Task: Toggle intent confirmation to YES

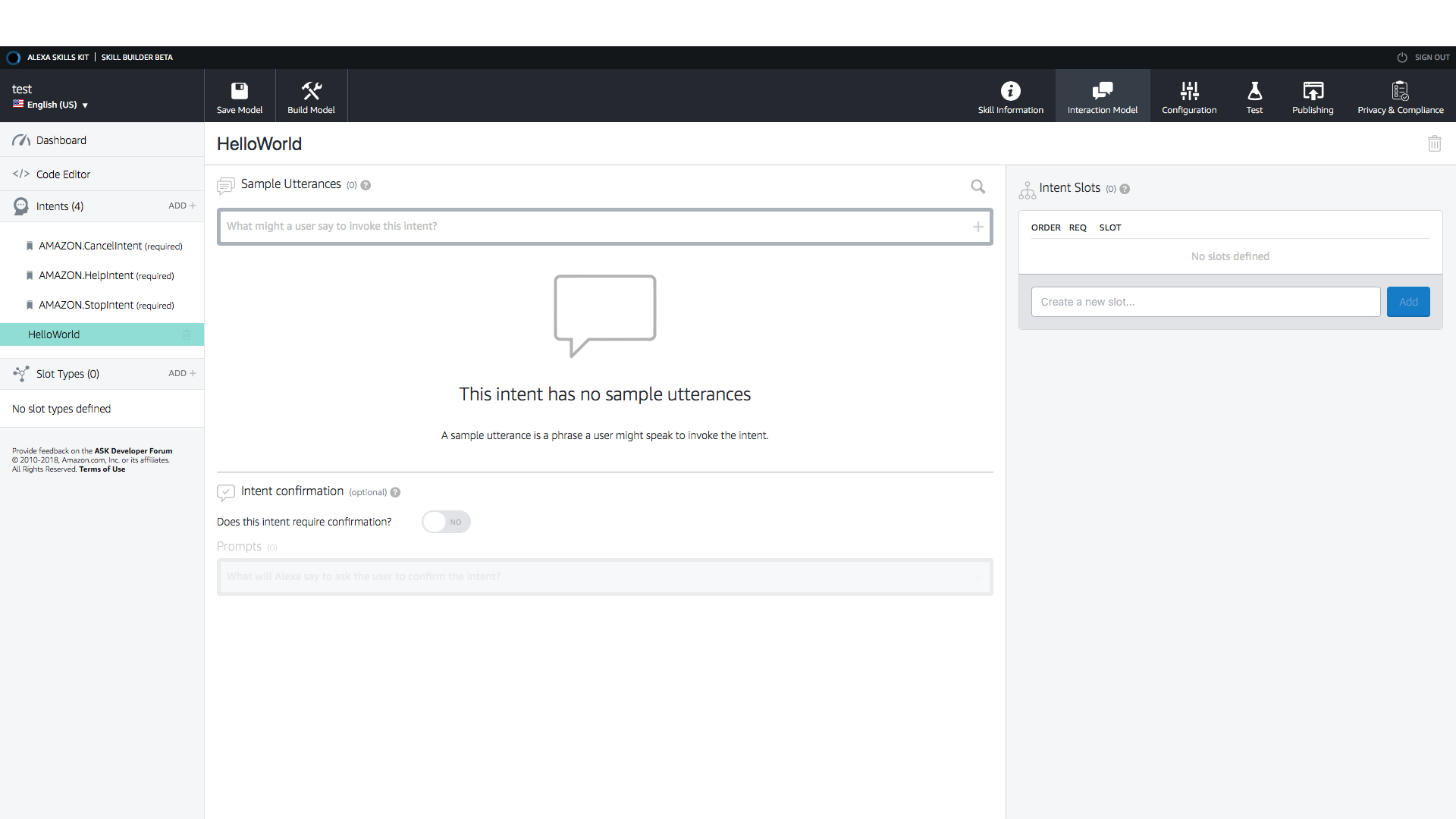Action: pyautogui.click(x=446, y=521)
